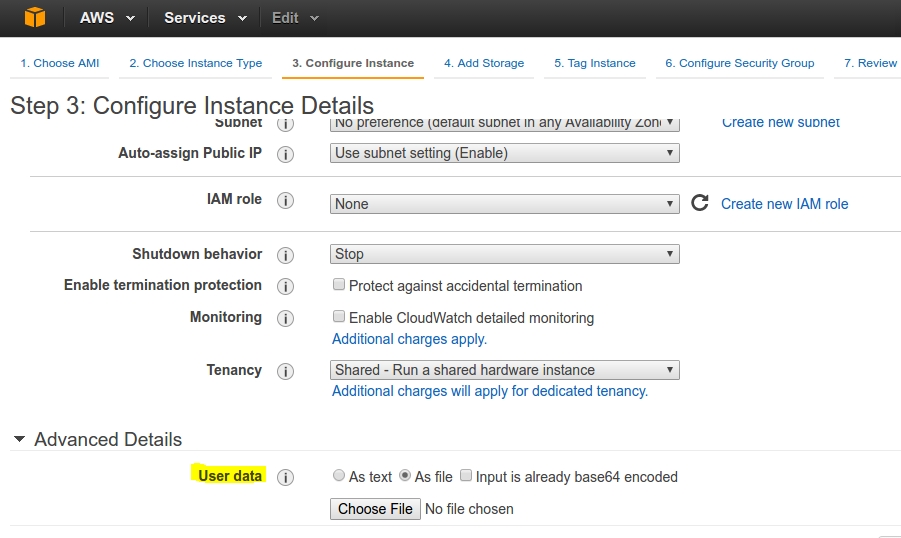Open info icon next to Auto-assign Public IP
Screen dimensions: 901x538
click(x=285, y=154)
